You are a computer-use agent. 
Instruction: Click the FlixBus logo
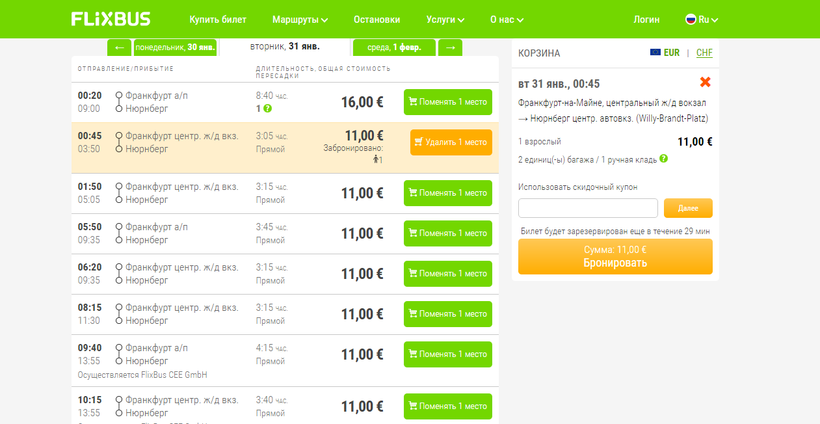point(109,19)
